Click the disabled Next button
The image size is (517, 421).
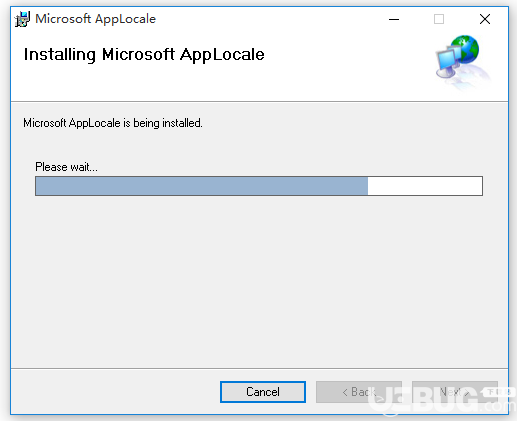coord(455,392)
